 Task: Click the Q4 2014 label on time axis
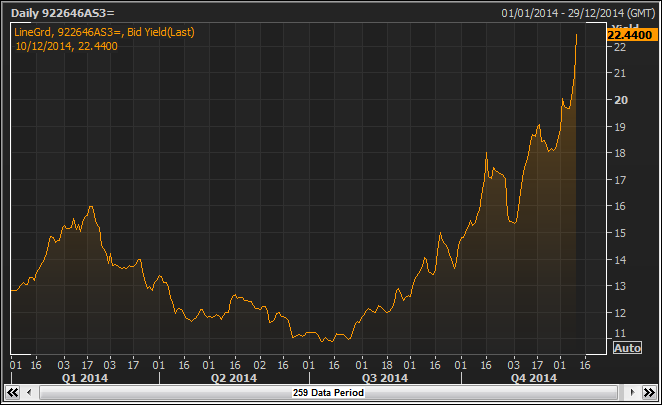pyautogui.click(x=534, y=378)
